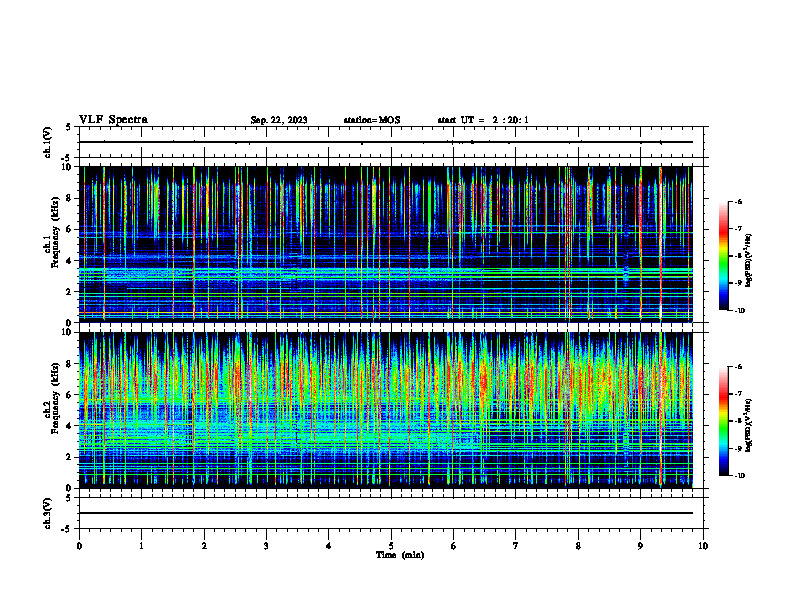Click the '8' kHz tick on ch.1 frequency axis
792x612 pixels.
69,198
